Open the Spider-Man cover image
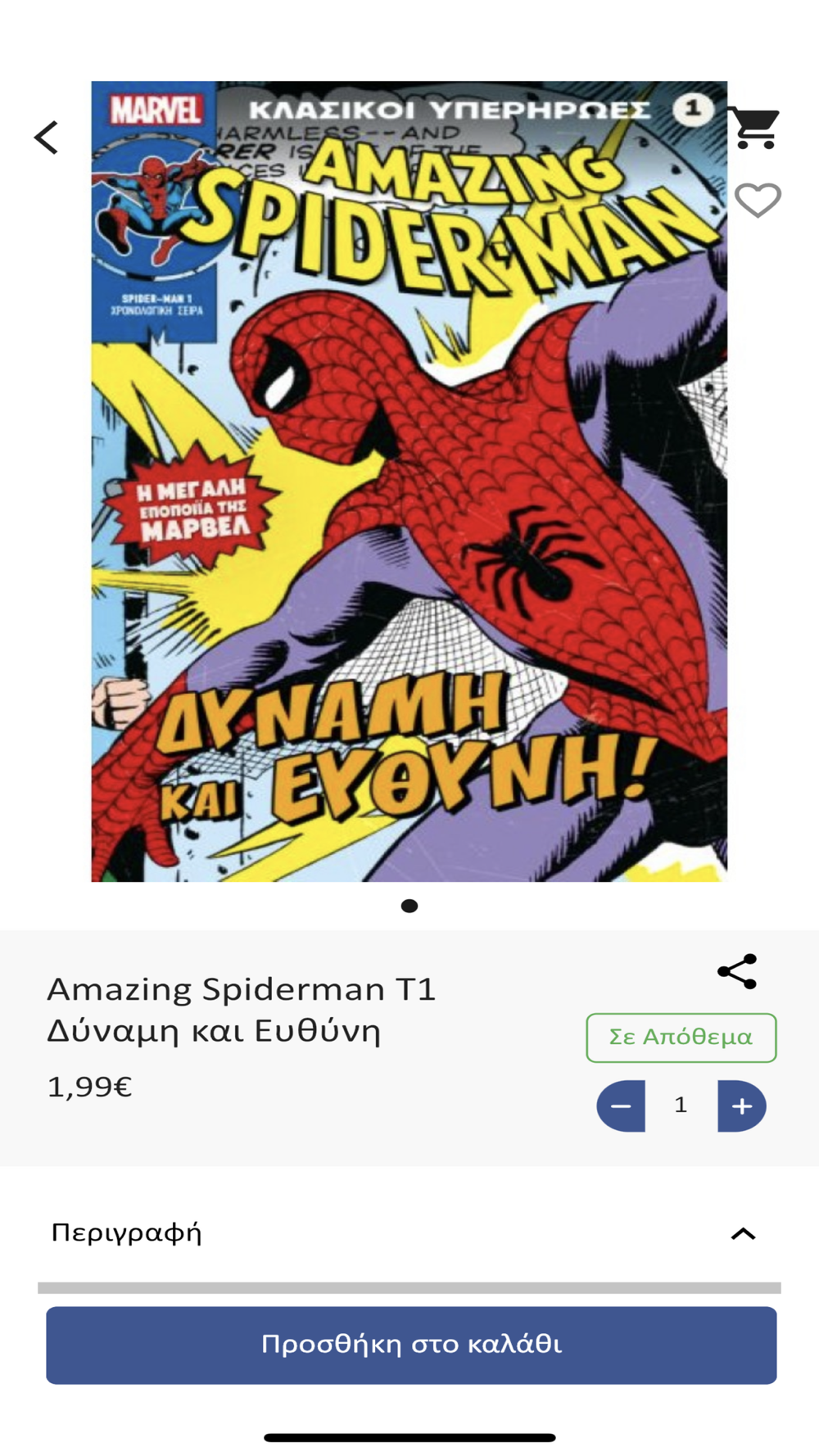 tap(409, 482)
